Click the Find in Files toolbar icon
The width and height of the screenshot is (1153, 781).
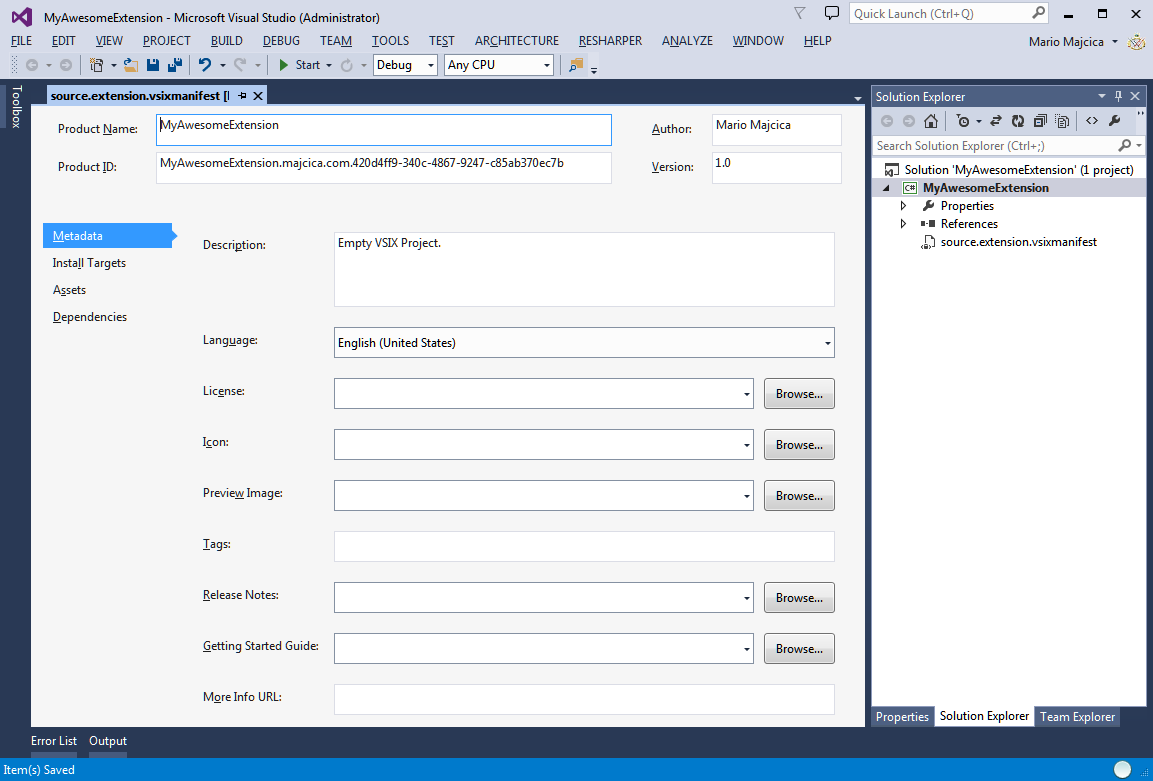click(576, 65)
